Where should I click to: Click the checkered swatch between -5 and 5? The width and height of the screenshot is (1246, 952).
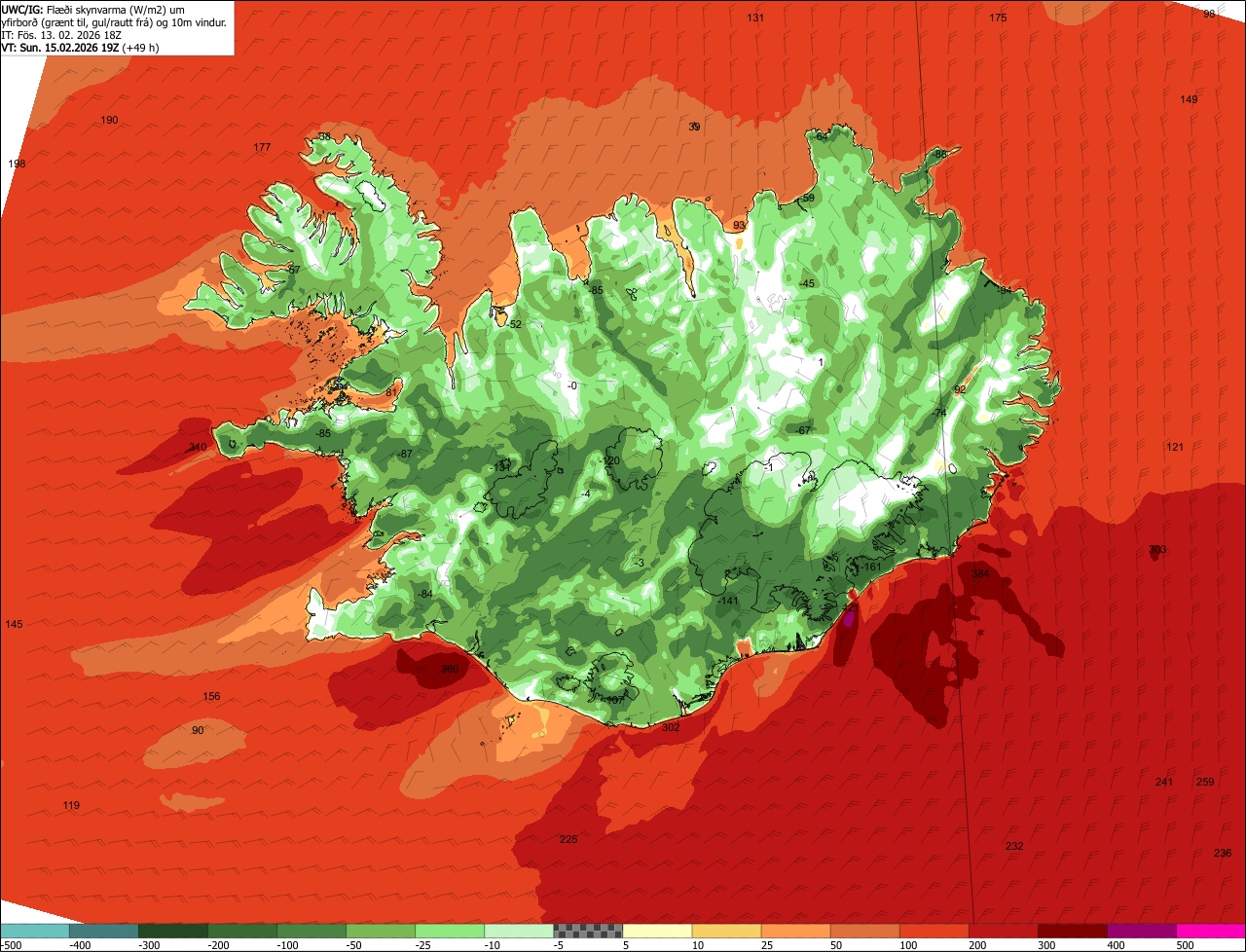[588, 931]
